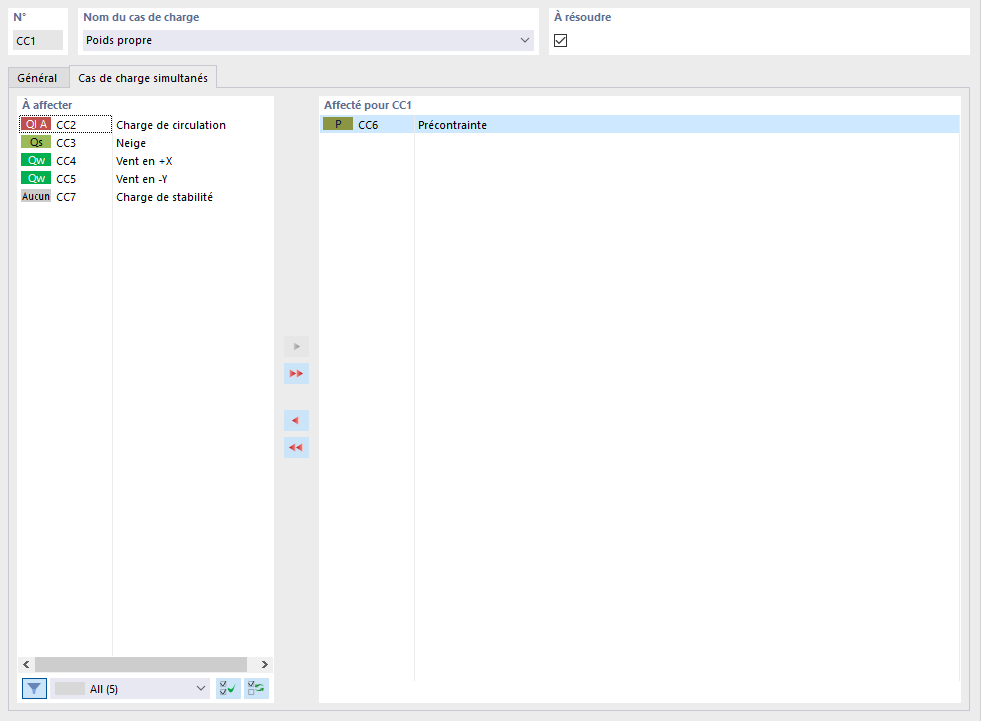This screenshot has height=721, width=981.
Task: Click the P category badge for CC6
Action: (338, 124)
